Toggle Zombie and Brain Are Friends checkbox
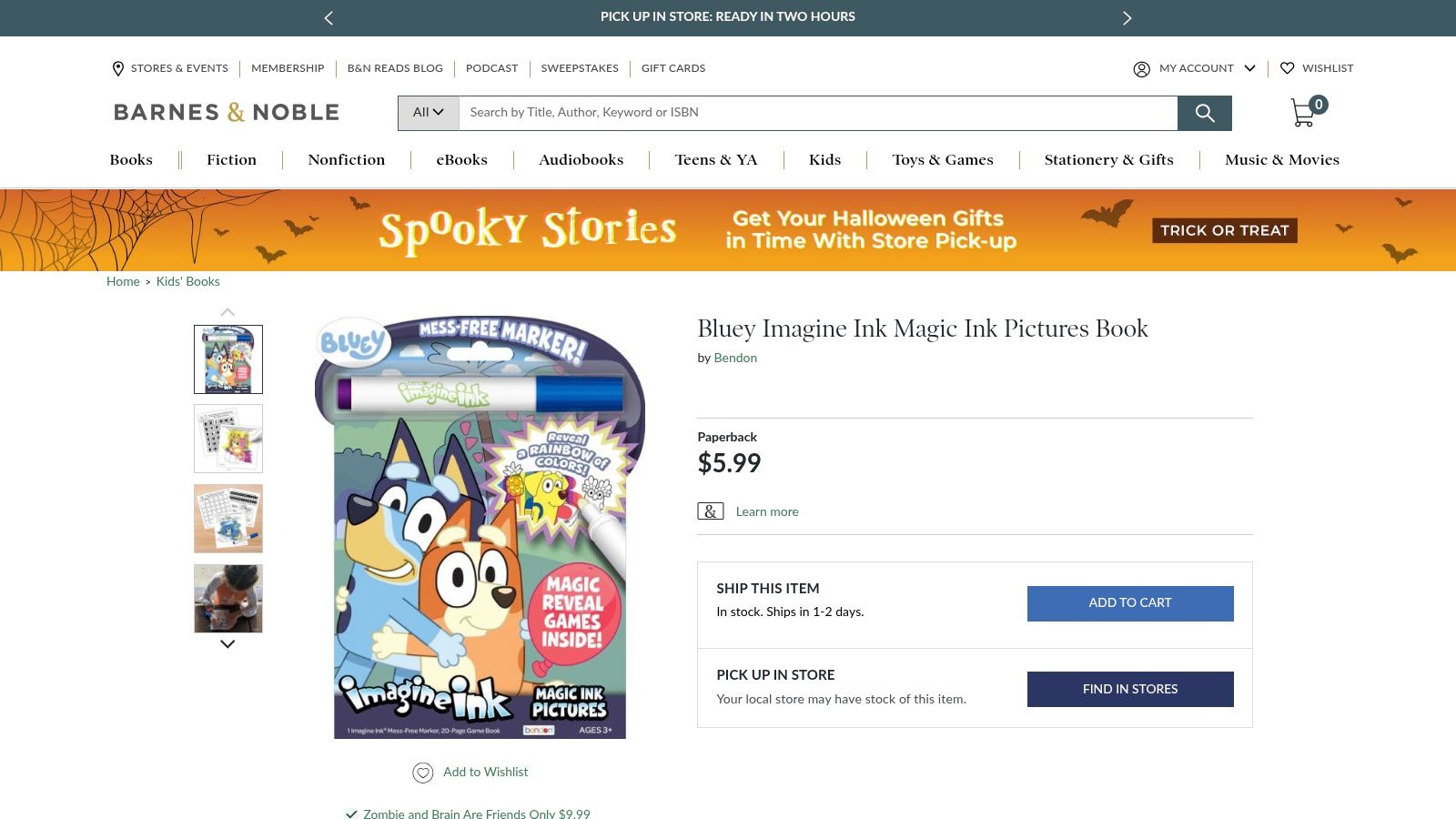Image resolution: width=1456 pixels, height=819 pixels. point(351,814)
